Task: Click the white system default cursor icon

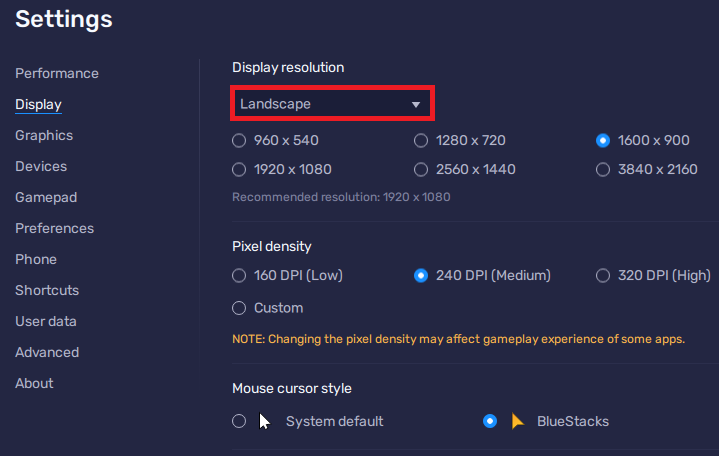Action: (265, 421)
